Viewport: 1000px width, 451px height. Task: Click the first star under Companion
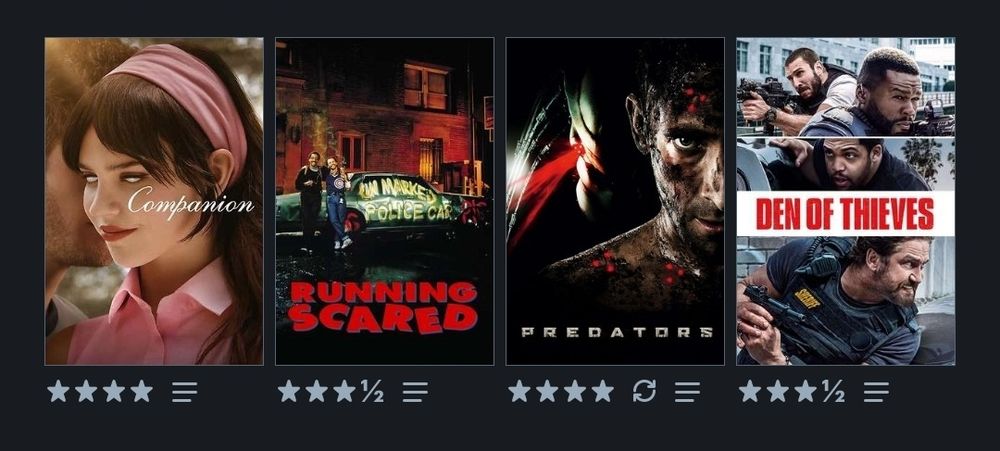[58, 391]
